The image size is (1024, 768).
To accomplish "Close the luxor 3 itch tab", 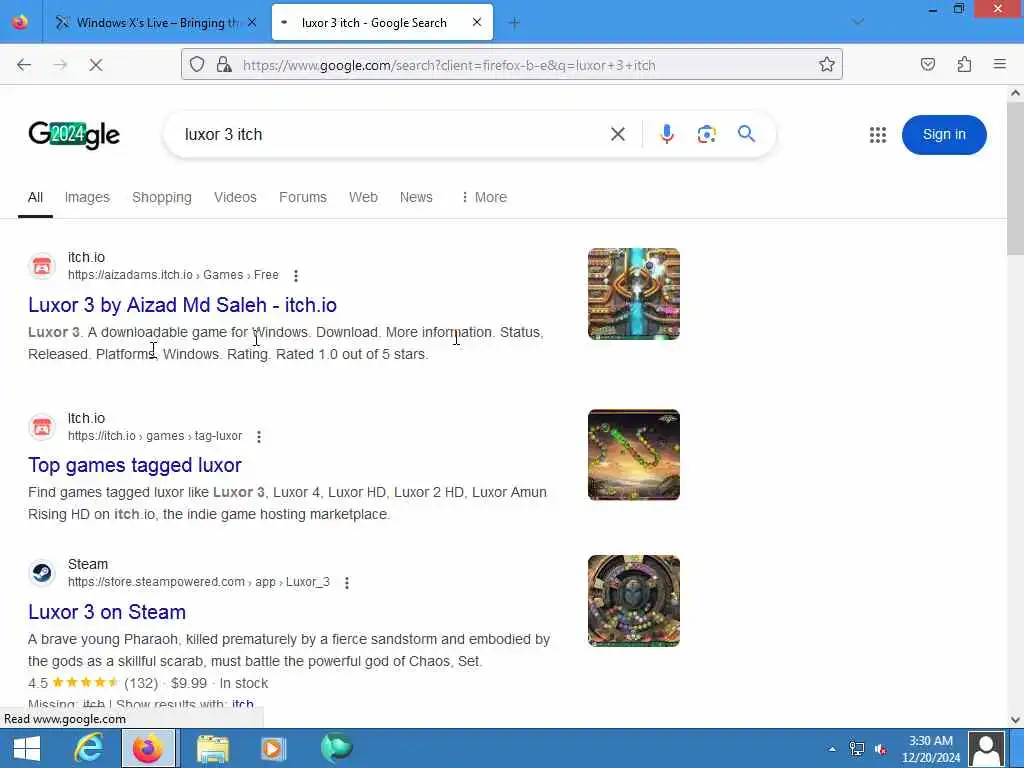I will click(x=477, y=23).
